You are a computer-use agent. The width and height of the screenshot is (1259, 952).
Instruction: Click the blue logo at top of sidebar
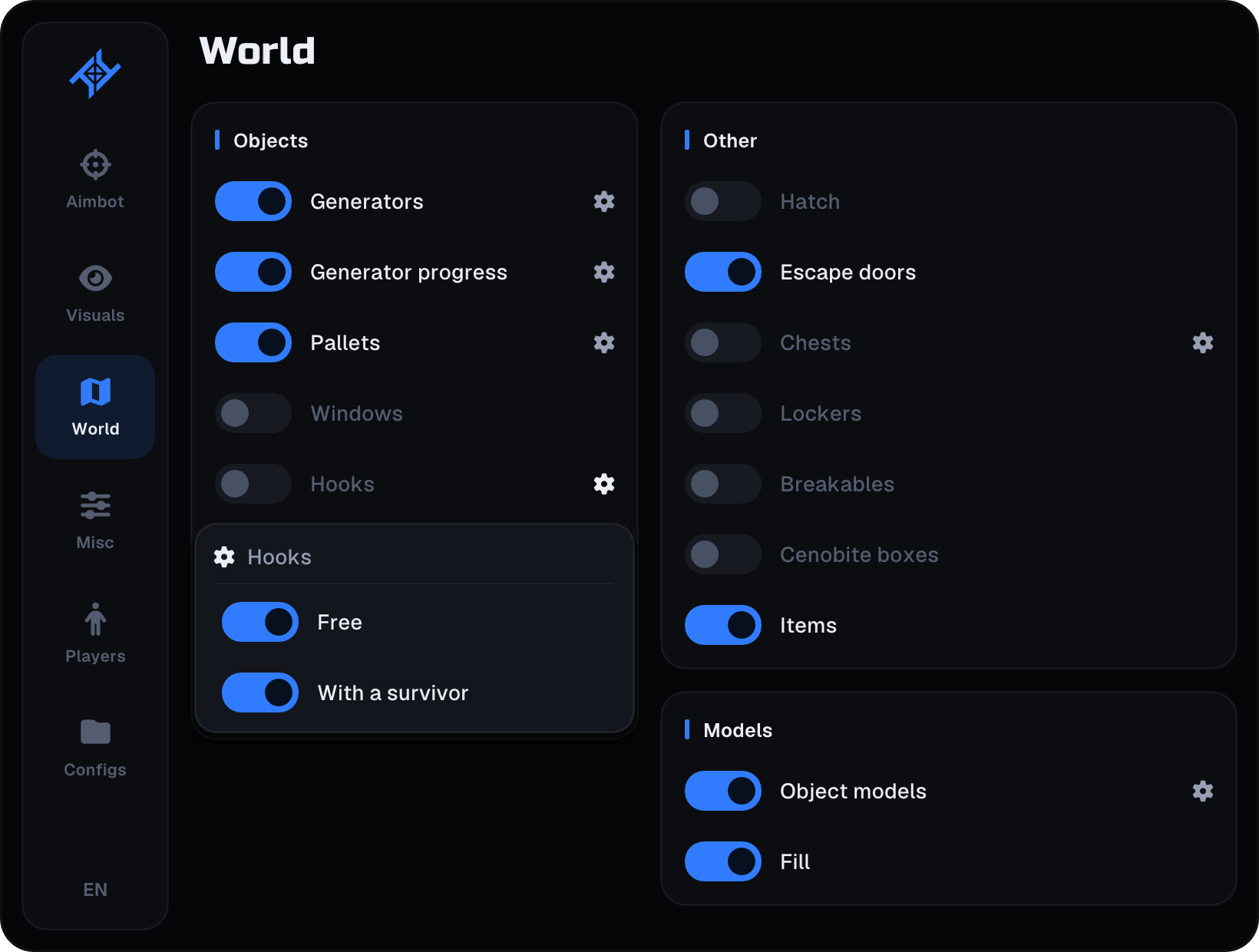(x=95, y=74)
